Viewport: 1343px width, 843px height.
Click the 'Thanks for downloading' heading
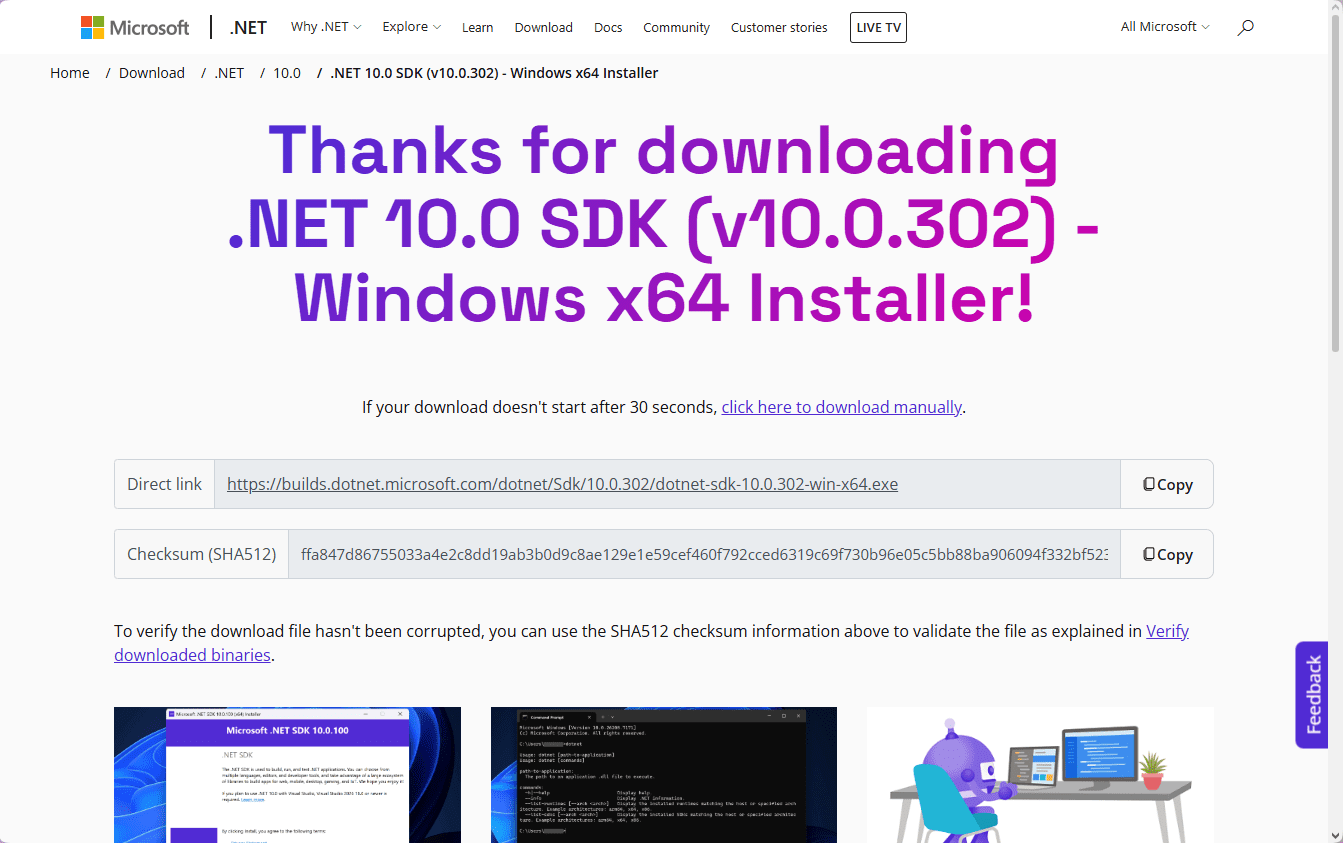pyautogui.click(x=664, y=225)
